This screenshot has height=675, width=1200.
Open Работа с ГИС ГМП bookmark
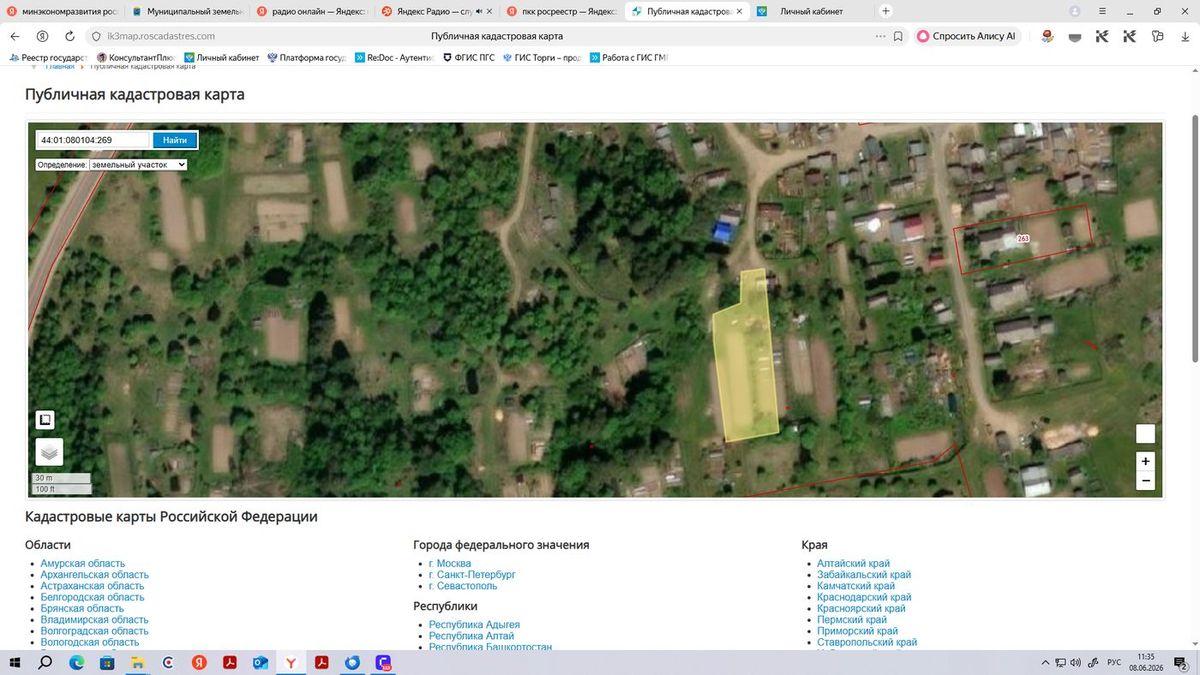point(628,58)
